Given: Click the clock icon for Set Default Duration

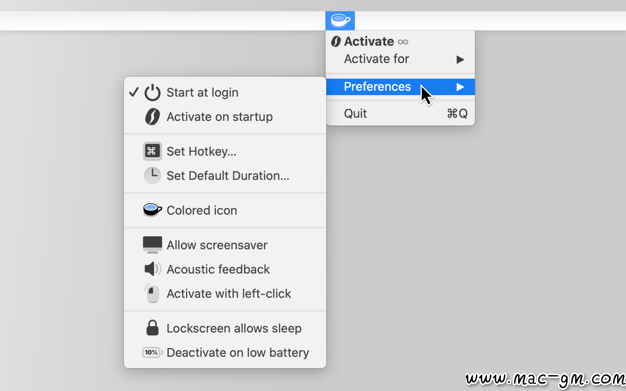Looking at the screenshot, I should (153, 175).
